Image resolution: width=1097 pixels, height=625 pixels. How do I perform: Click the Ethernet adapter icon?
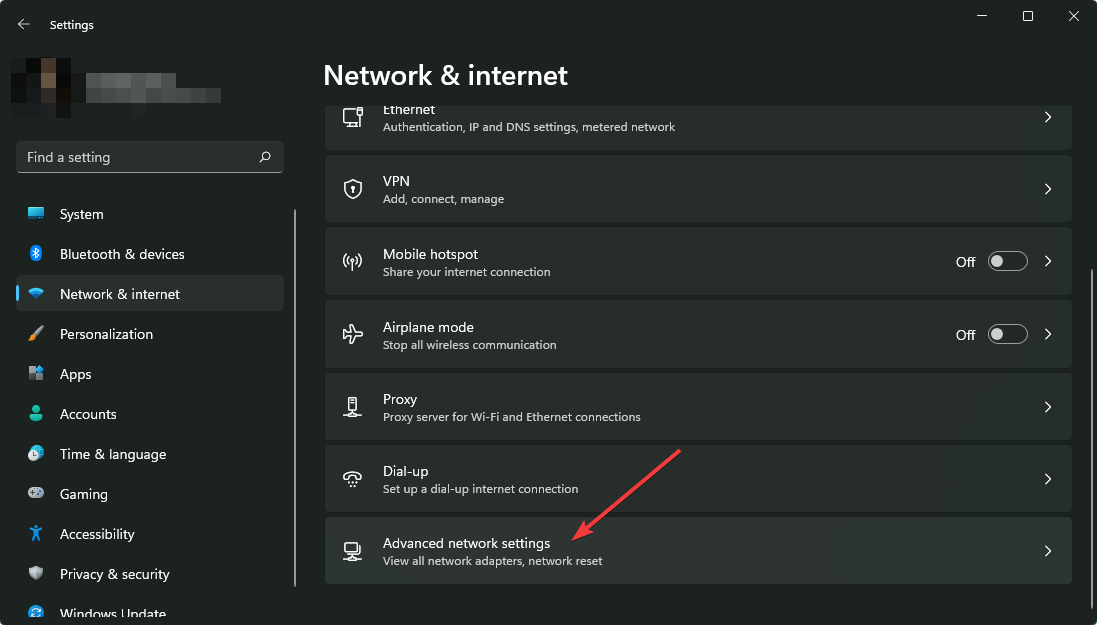click(x=352, y=117)
